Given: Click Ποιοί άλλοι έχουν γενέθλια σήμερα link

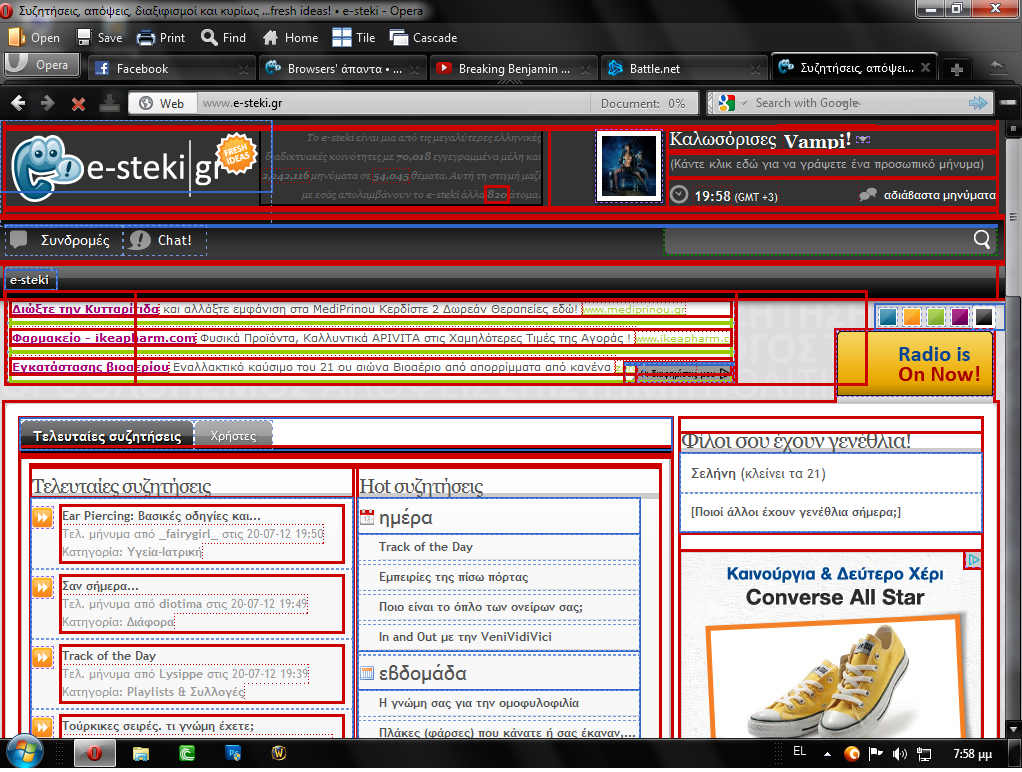Looking at the screenshot, I should 796,512.
